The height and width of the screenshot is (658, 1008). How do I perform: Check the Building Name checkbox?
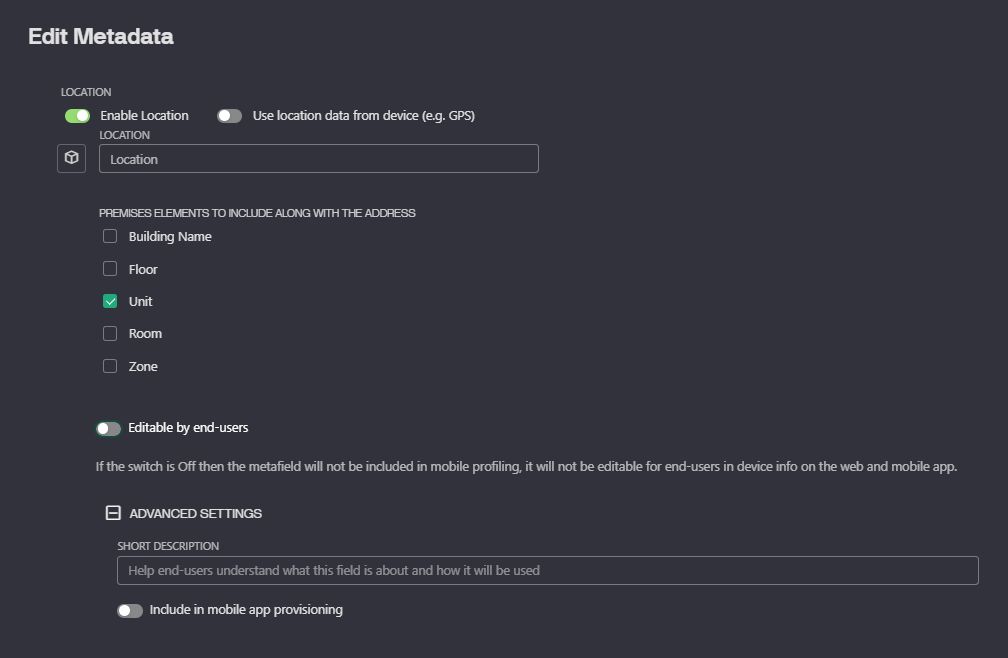point(110,236)
